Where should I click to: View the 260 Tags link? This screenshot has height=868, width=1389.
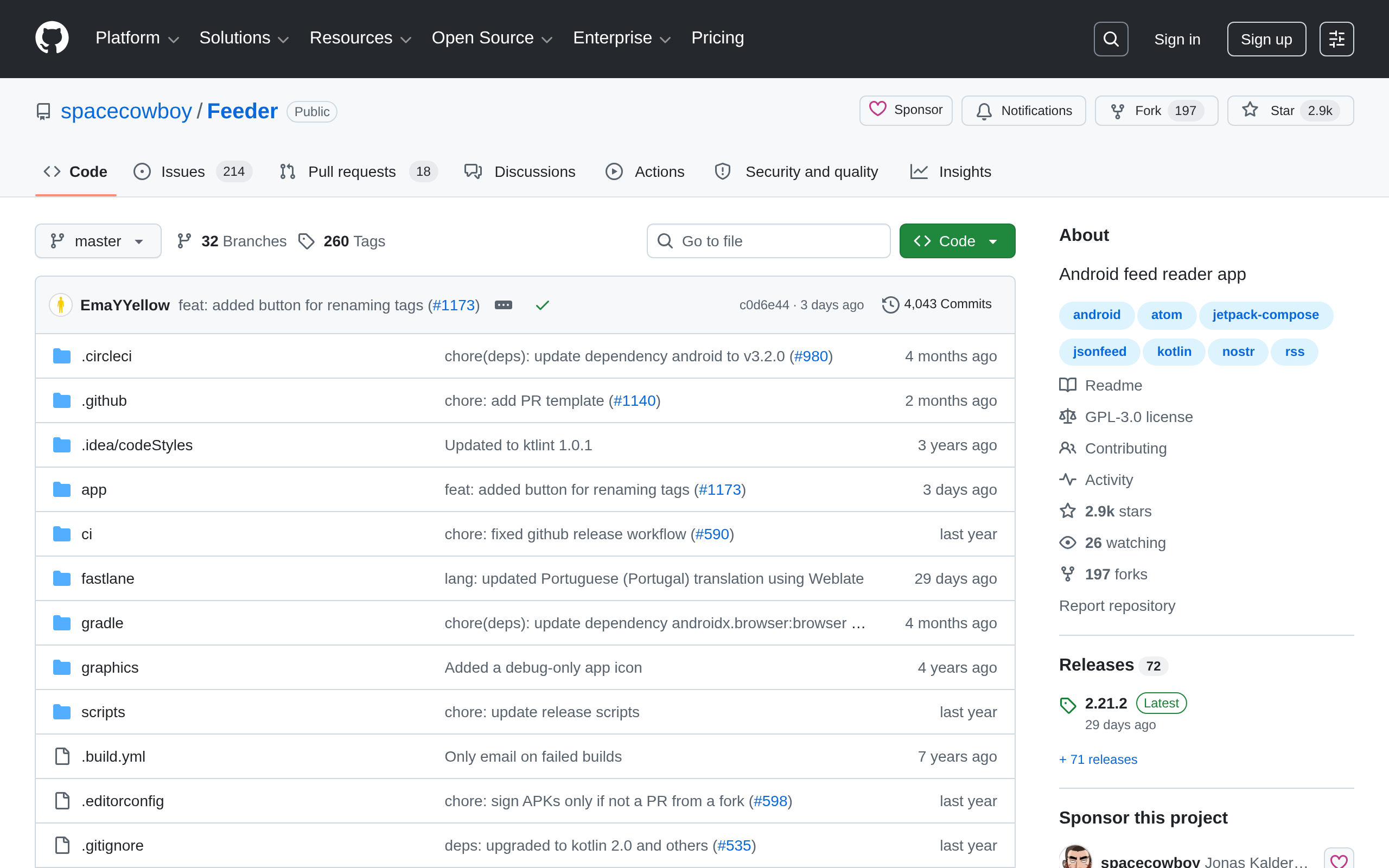point(342,241)
